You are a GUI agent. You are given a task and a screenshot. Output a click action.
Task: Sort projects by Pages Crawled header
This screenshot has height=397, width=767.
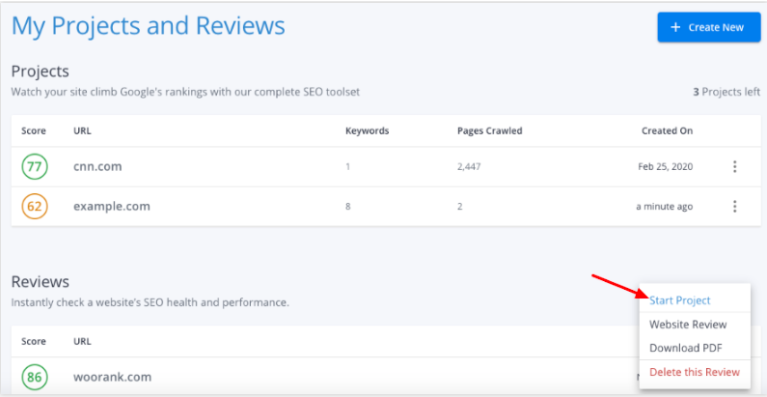(489, 131)
